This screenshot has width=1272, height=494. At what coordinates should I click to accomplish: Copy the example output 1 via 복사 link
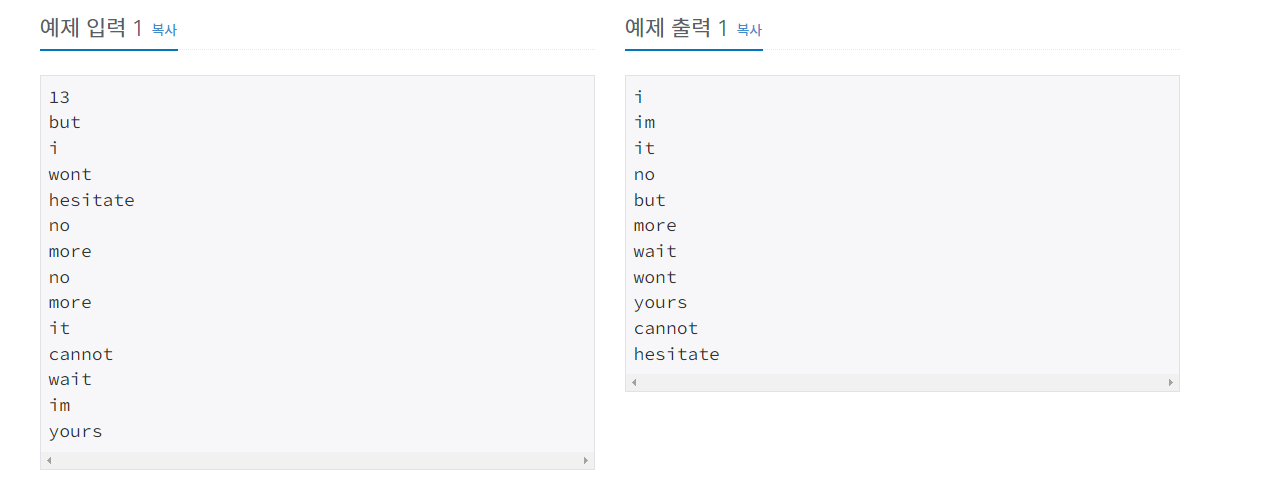tap(749, 30)
